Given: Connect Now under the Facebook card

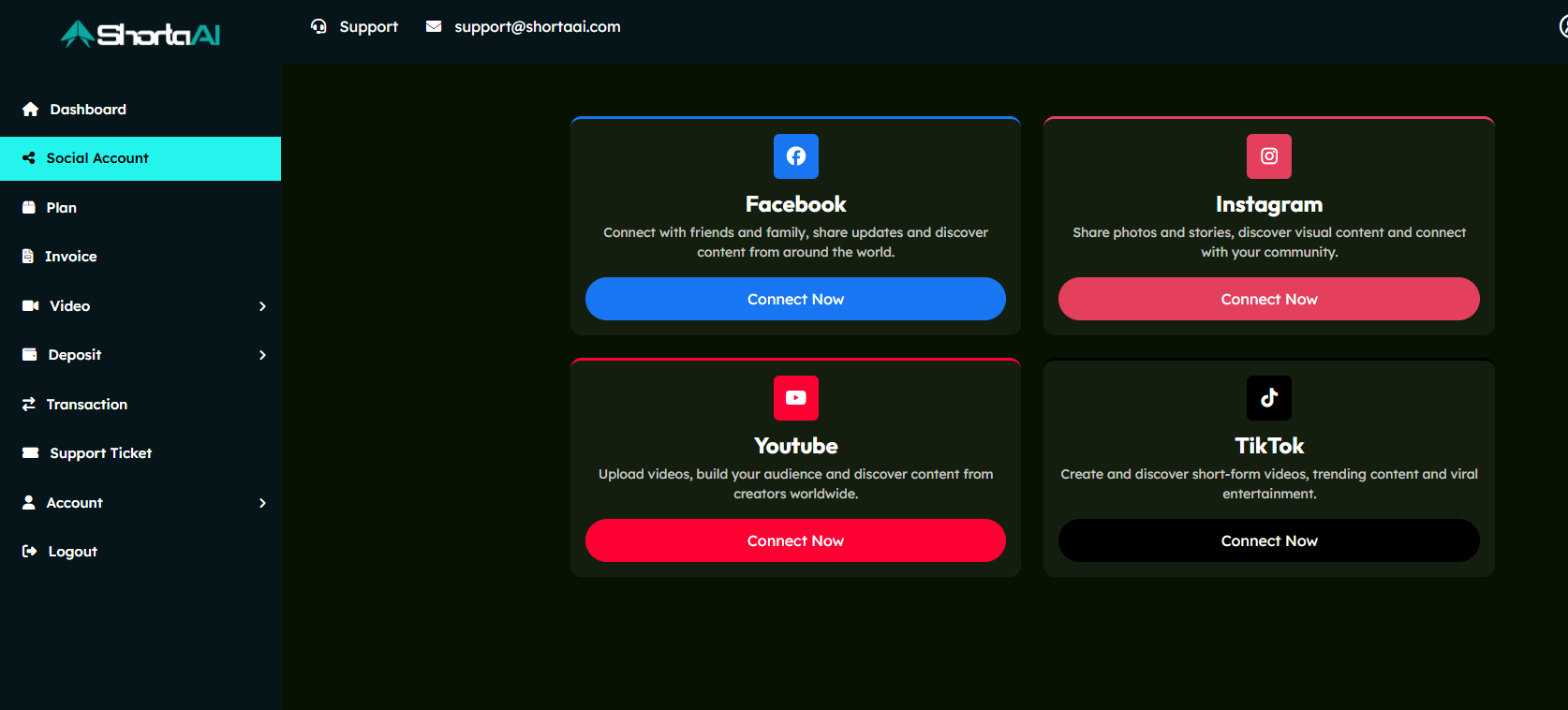Looking at the screenshot, I should pos(795,299).
